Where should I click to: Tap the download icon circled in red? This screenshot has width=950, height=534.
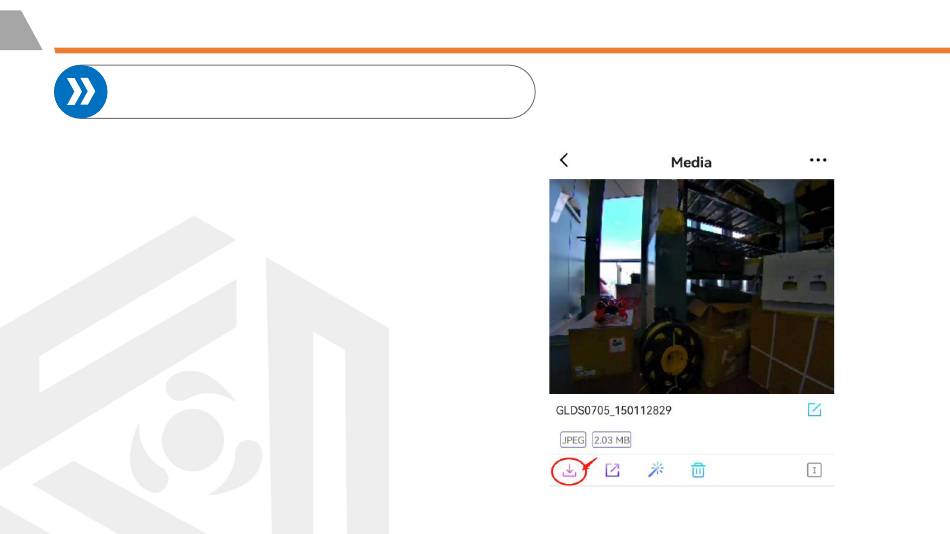[x=569, y=470]
